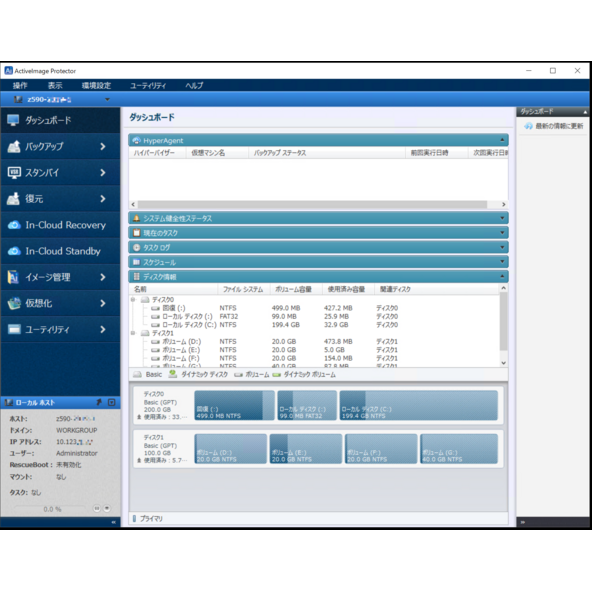The image size is (592, 592).
Task: Select the ボリューム (G:) 40.0 GB partition block
Action: tap(459, 449)
